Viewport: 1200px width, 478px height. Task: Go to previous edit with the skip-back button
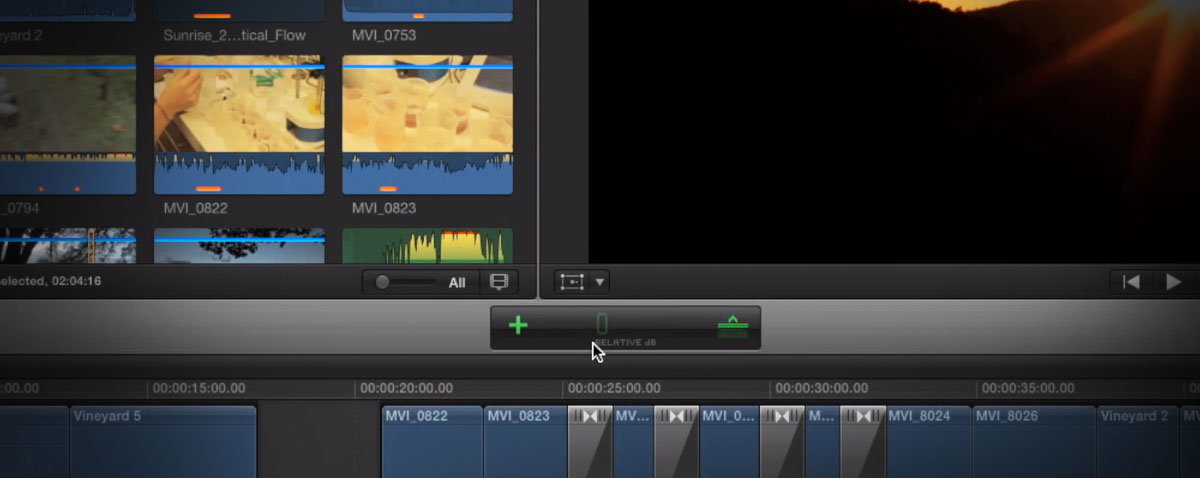click(1131, 282)
